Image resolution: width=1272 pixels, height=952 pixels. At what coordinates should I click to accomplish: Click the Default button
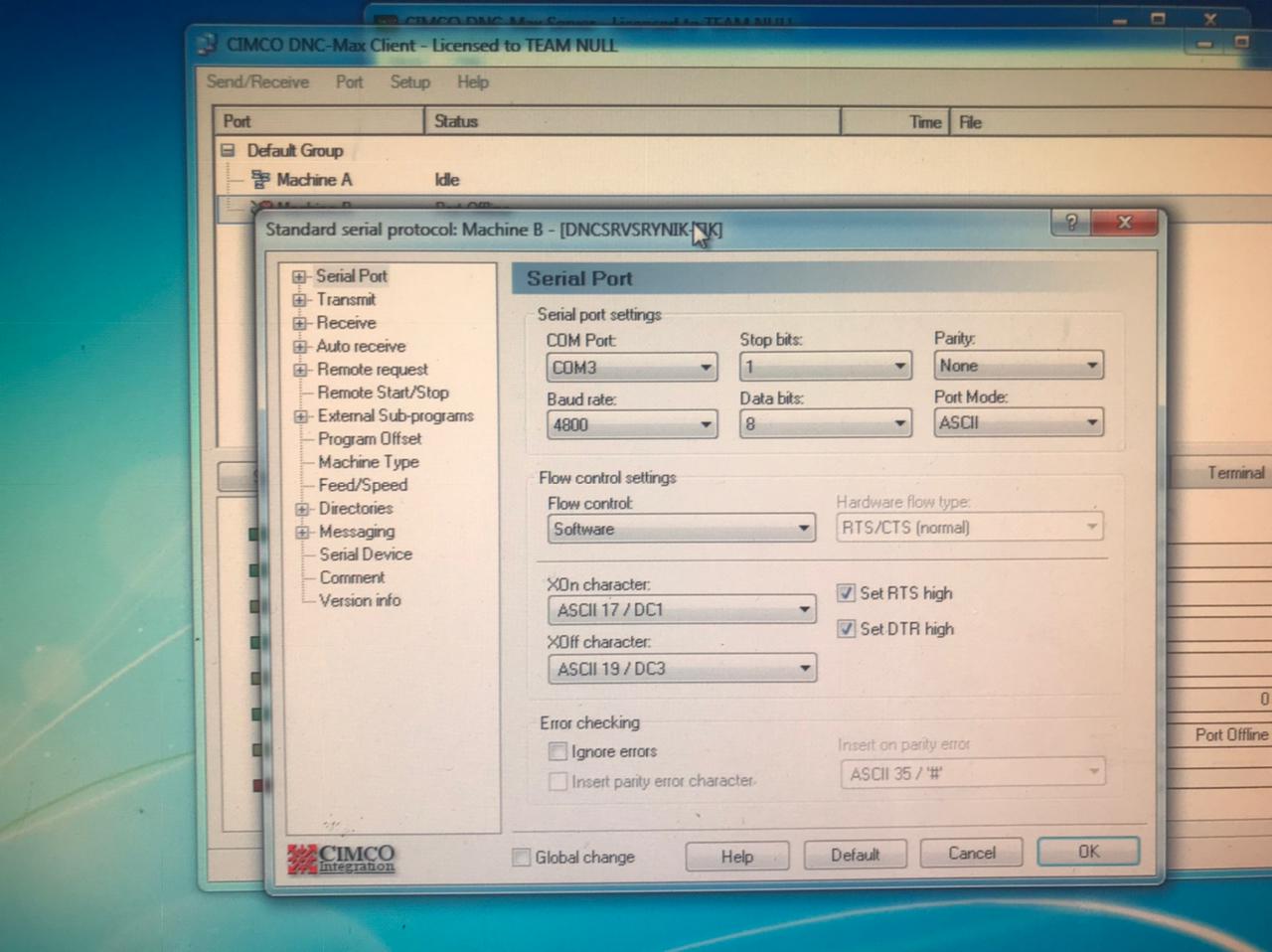click(855, 855)
